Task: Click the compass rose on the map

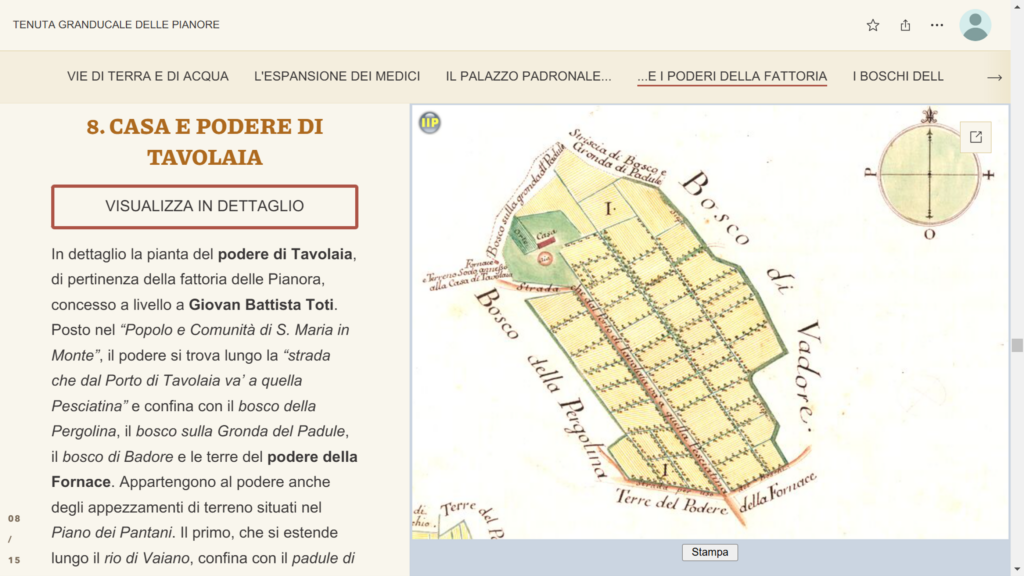Action: pyautogui.click(x=929, y=174)
